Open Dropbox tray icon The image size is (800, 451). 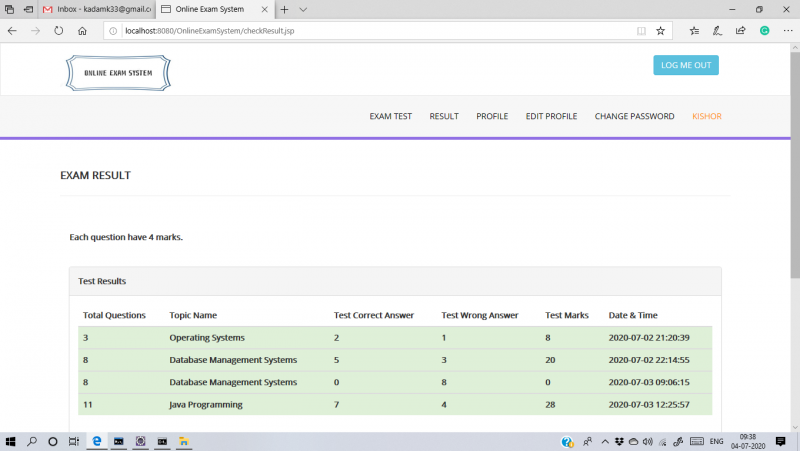[619, 442]
